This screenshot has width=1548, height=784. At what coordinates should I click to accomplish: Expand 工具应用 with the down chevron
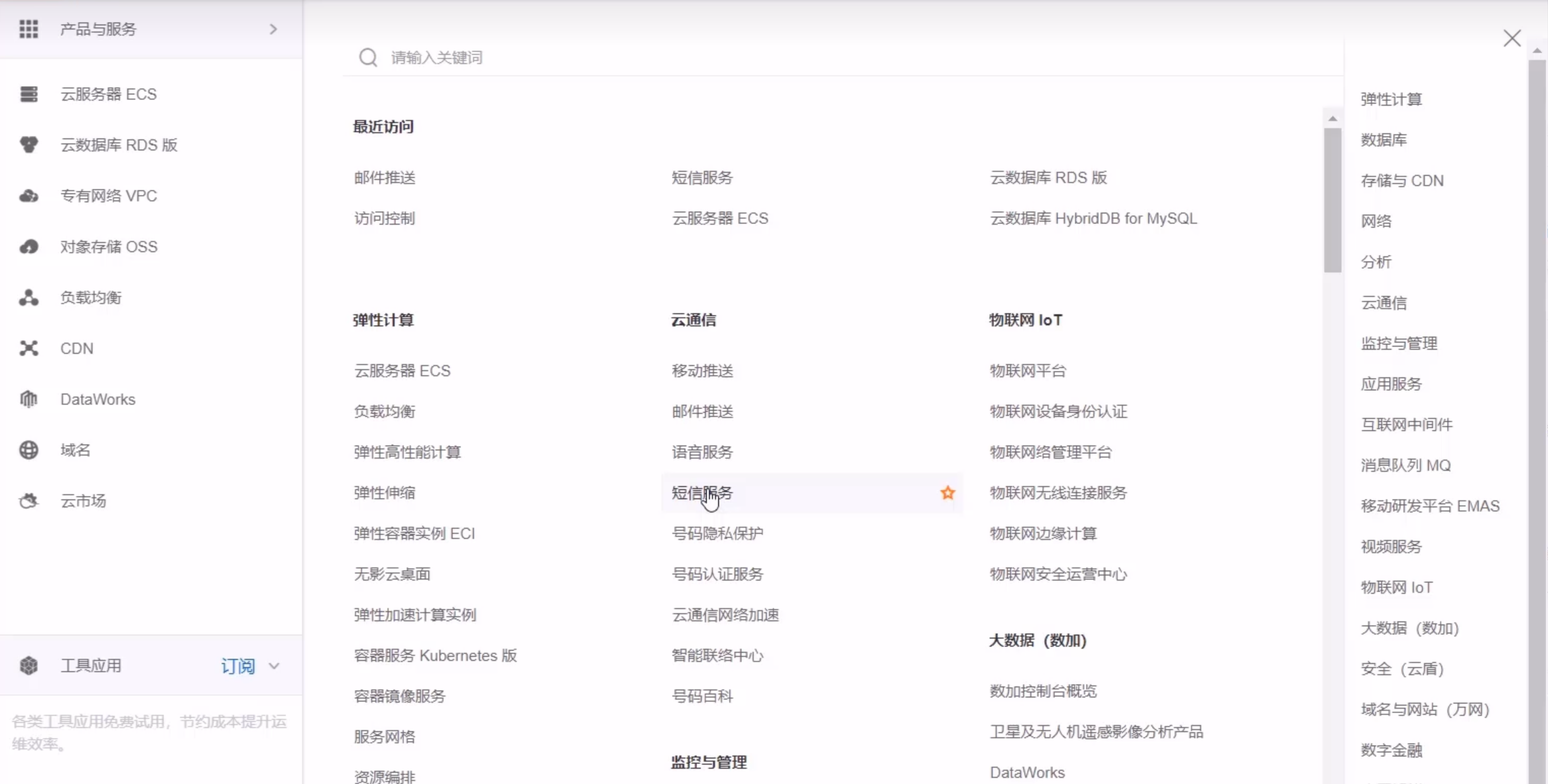274,666
